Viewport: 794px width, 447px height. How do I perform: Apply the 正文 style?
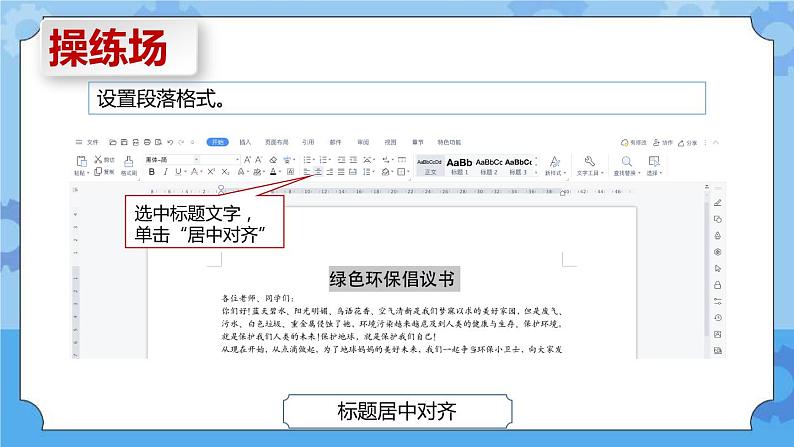pyautogui.click(x=430, y=166)
